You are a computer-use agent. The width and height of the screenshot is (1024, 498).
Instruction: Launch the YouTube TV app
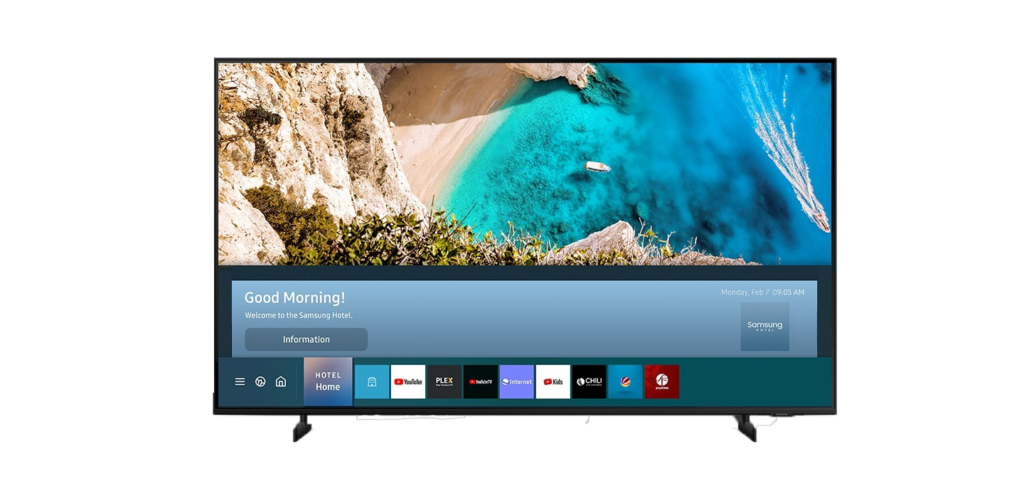point(481,382)
